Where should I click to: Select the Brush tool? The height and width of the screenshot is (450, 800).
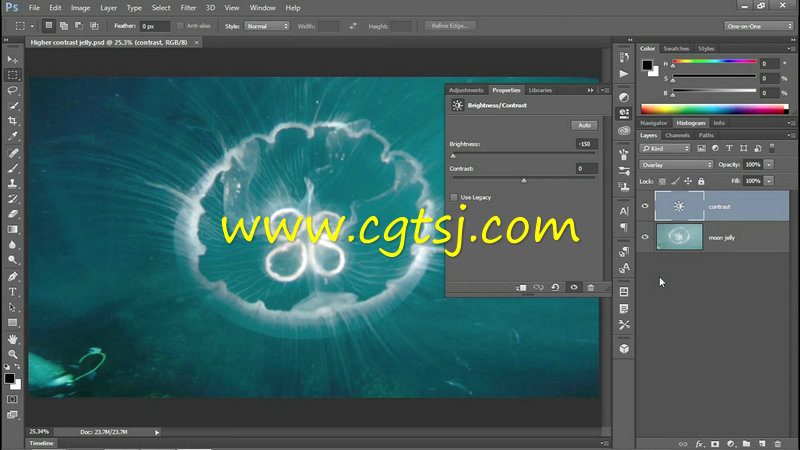[12, 168]
